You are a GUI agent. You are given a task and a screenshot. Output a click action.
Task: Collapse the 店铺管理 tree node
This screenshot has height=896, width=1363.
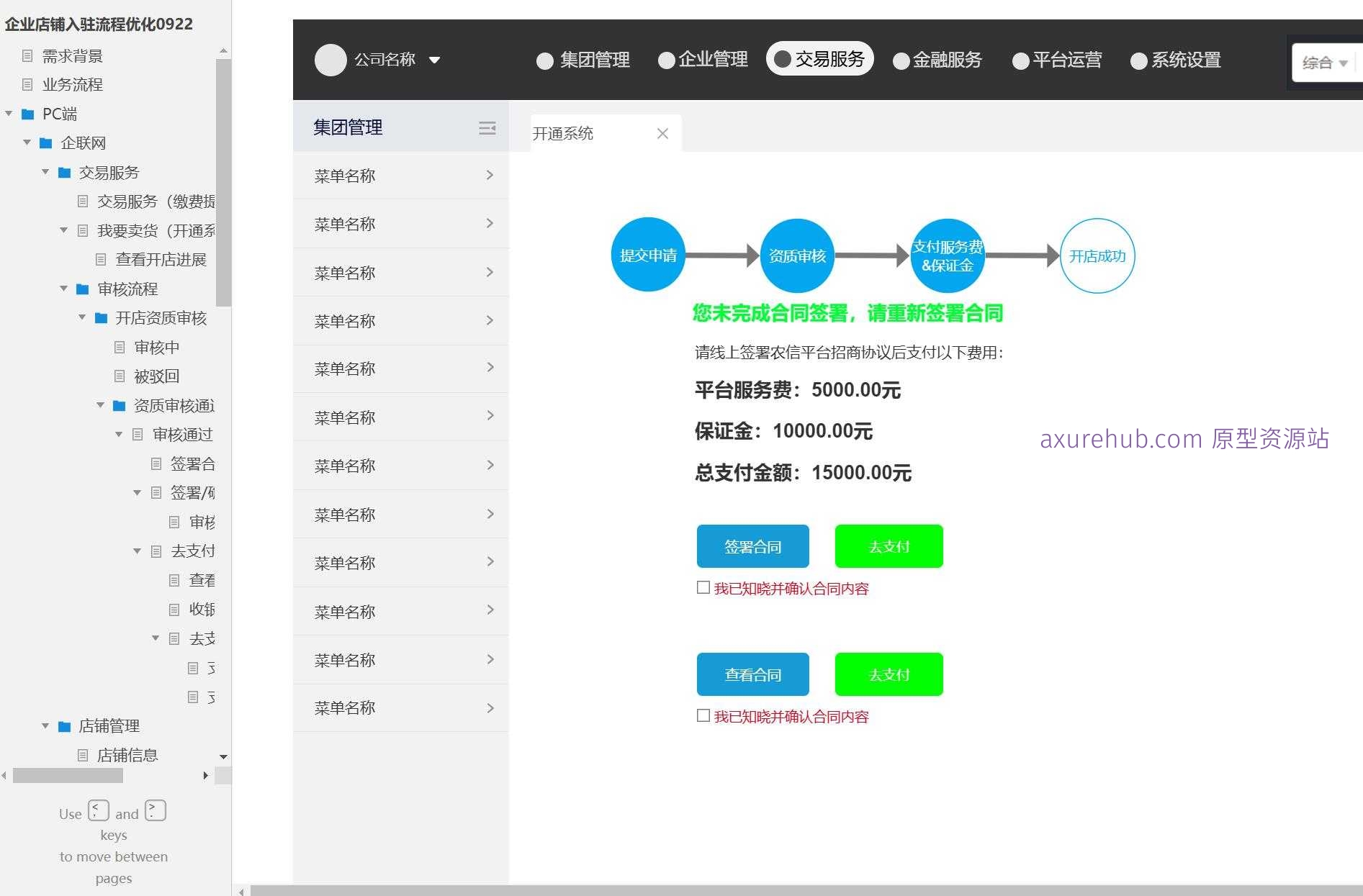(x=45, y=725)
